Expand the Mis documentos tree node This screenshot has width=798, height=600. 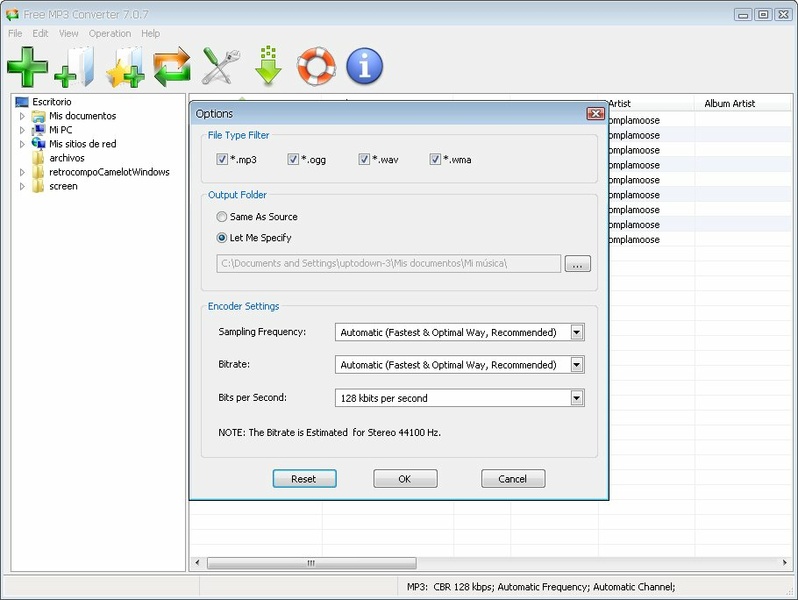[22, 116]
